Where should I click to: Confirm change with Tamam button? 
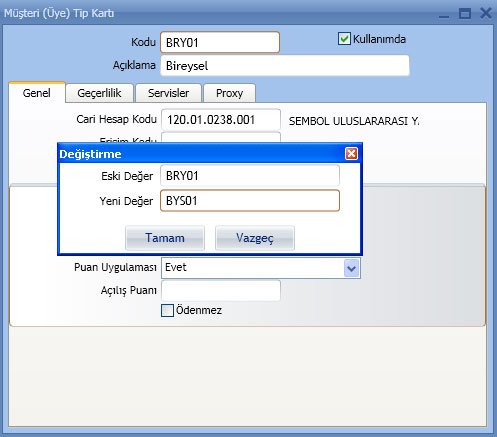165,238
